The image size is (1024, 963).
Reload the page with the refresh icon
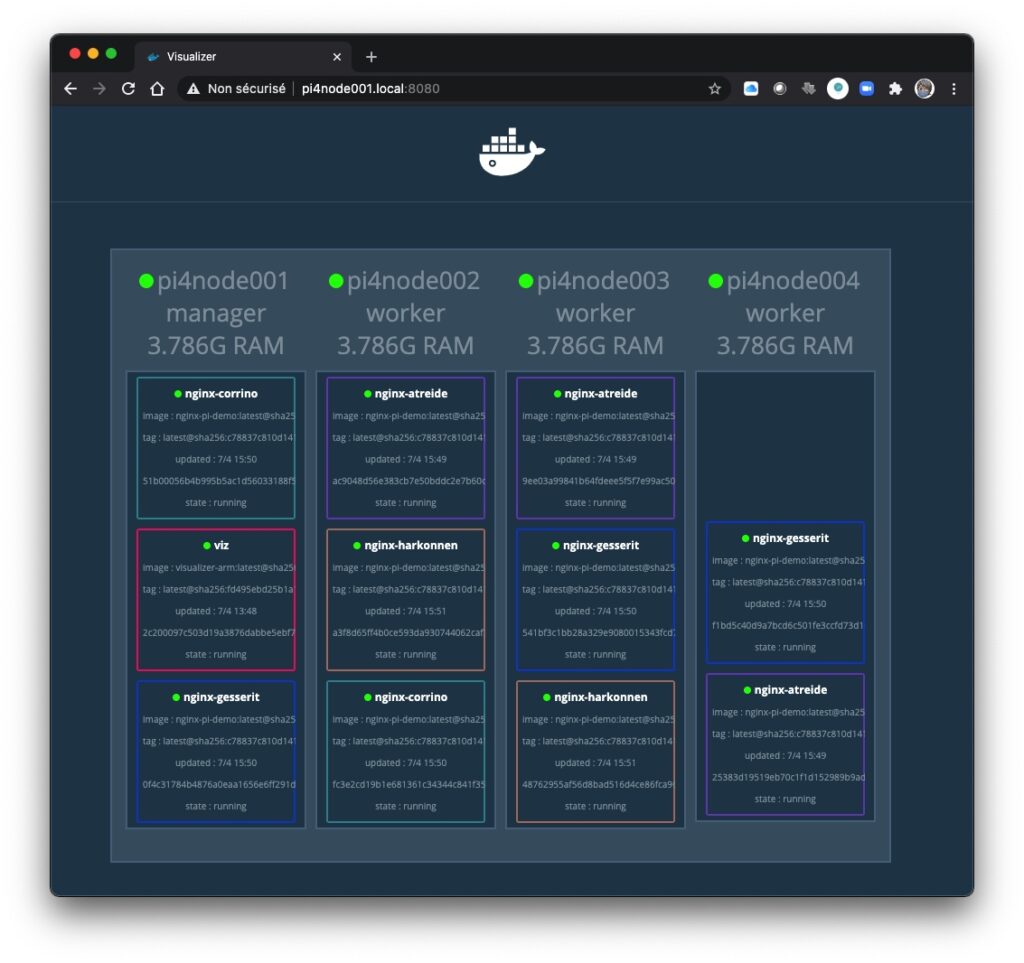128,89
